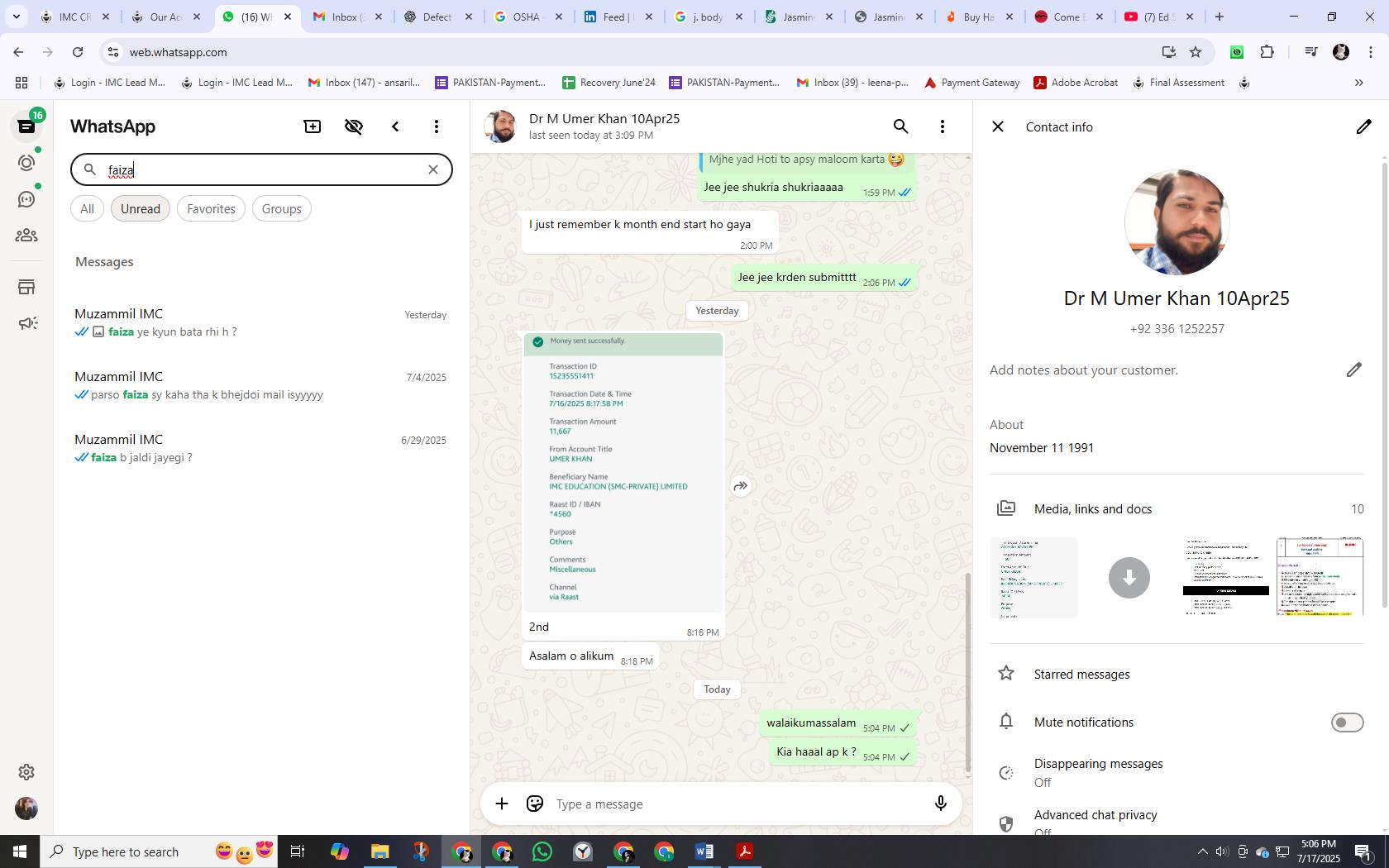Click the search box containing faiza

point(261,169)
